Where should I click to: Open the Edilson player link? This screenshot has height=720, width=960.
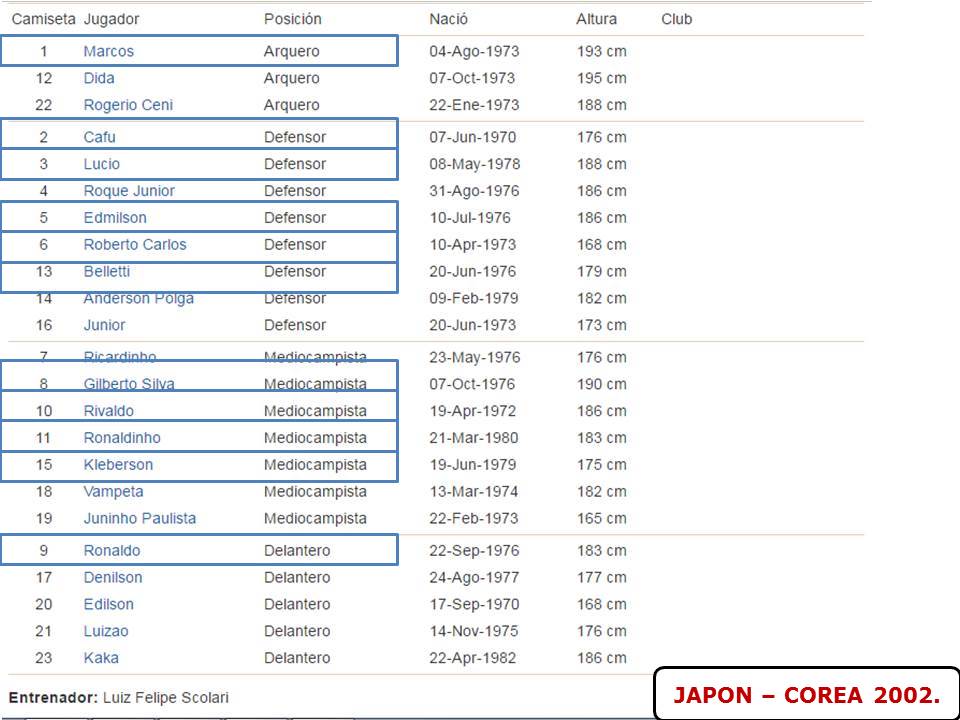click(x=108, y=604)
